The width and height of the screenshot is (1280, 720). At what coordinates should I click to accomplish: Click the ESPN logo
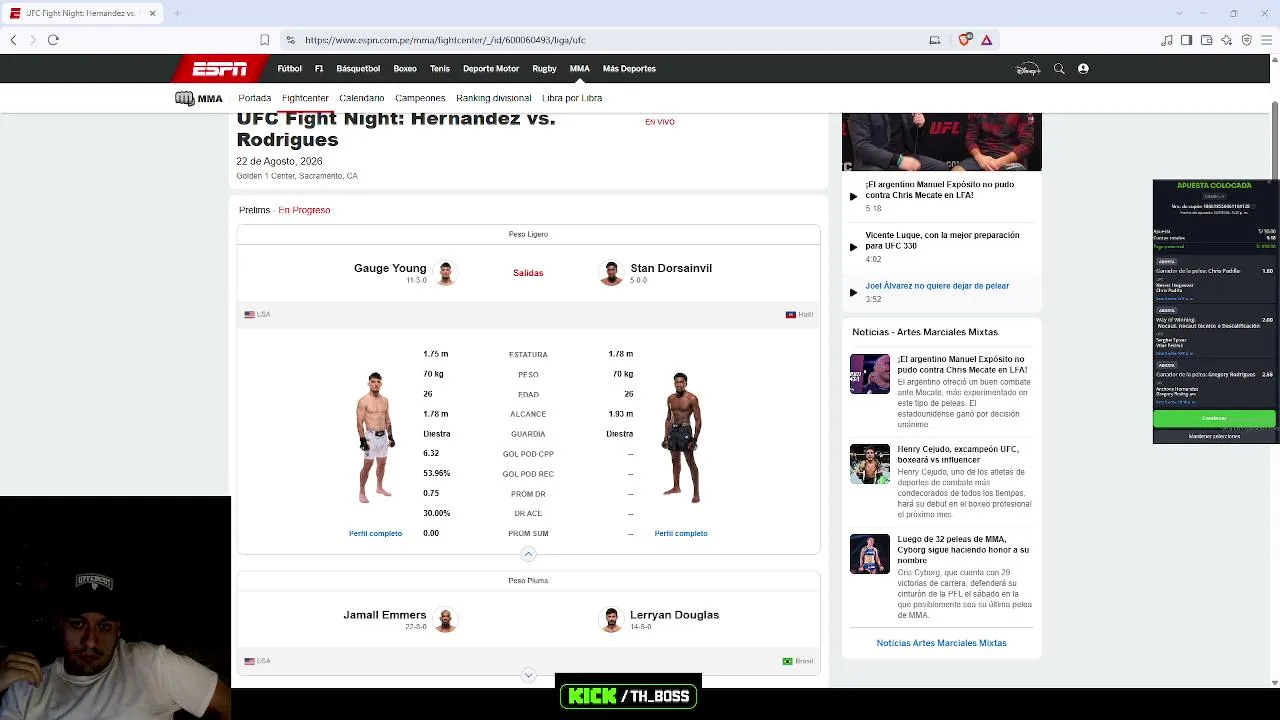click(220, 69)
